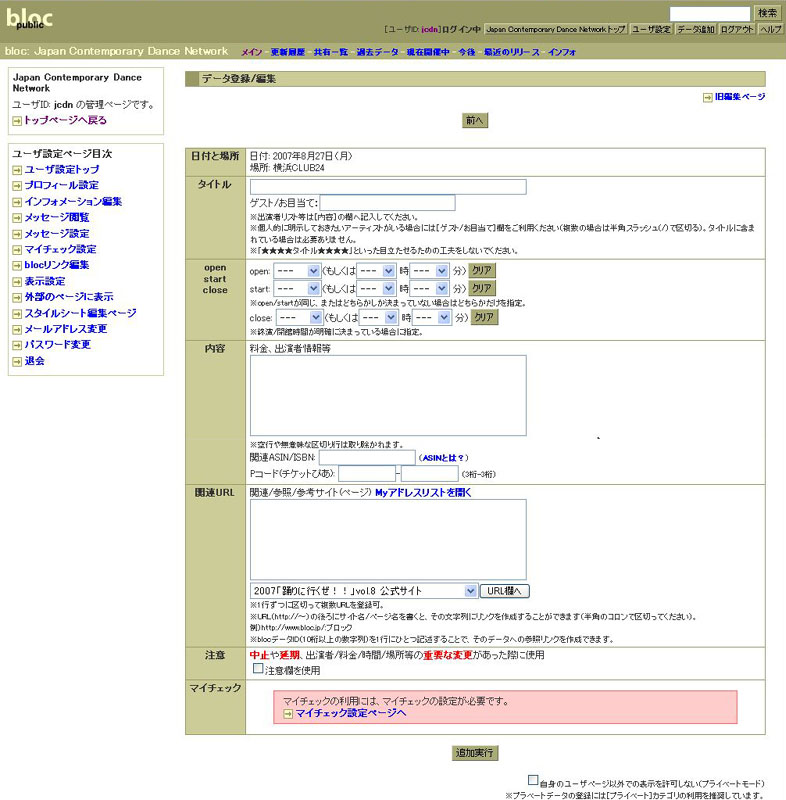786x800 pixels.
Task: Open the close minute dropdown
Action: click(x=432, y=318)
